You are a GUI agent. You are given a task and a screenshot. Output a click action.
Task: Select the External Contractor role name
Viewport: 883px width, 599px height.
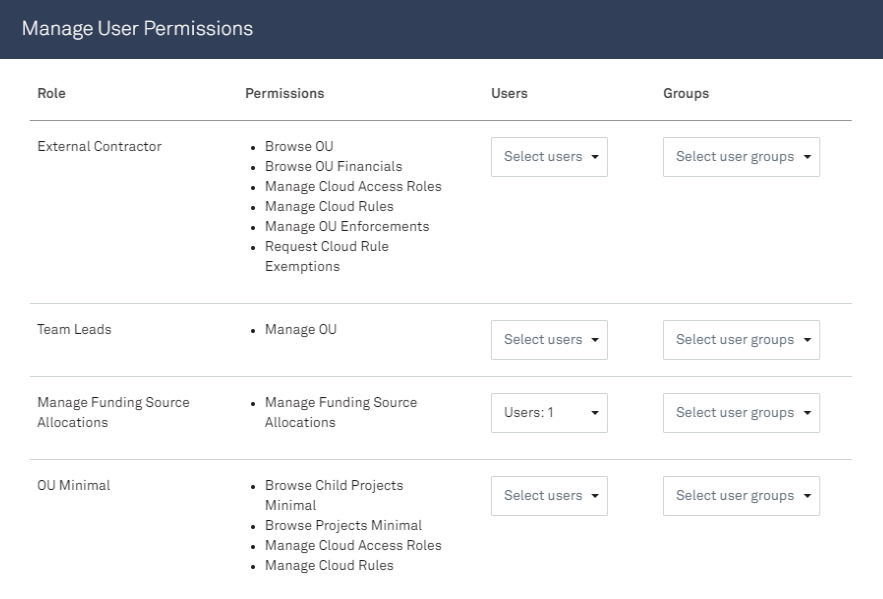click(99, 146)
